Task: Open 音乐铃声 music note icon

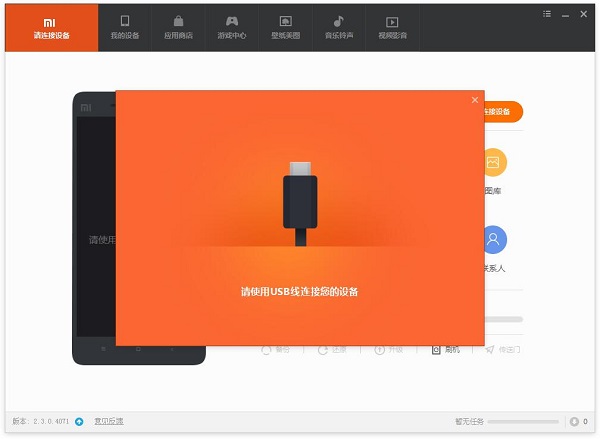Action: click(x=339, y=26)
